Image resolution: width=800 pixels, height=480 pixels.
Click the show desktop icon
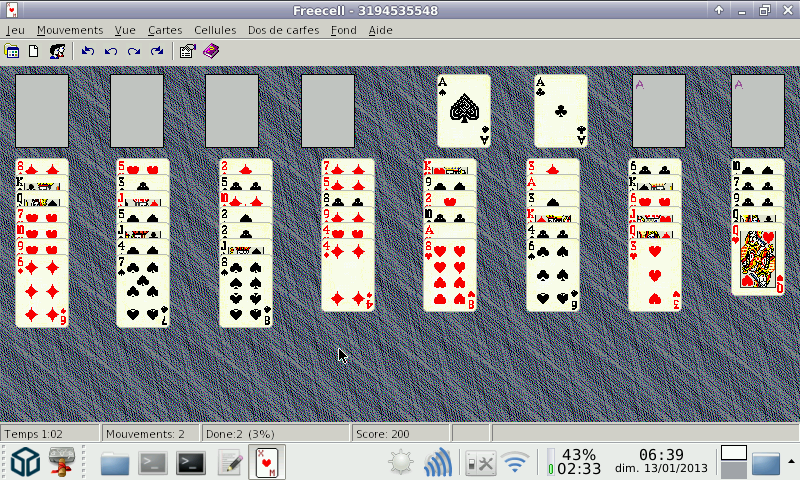(766, 463)
